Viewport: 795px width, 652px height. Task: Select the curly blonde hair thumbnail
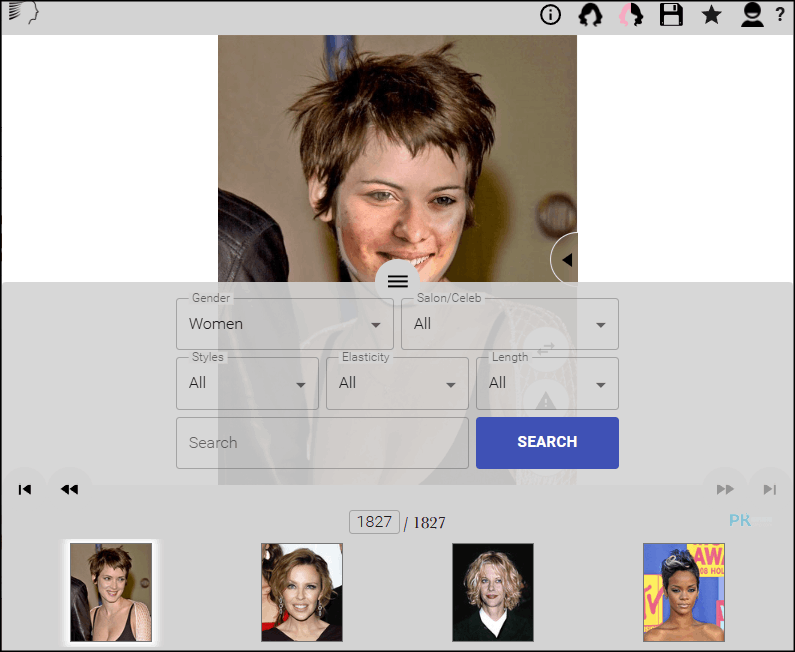pos(493,592)
